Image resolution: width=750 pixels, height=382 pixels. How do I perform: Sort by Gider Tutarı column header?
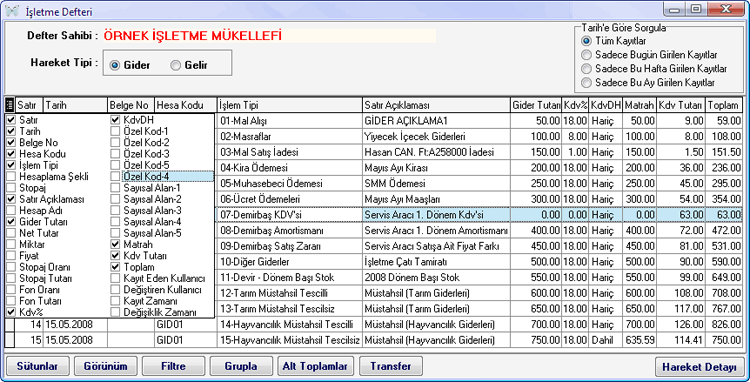[536, 105]
